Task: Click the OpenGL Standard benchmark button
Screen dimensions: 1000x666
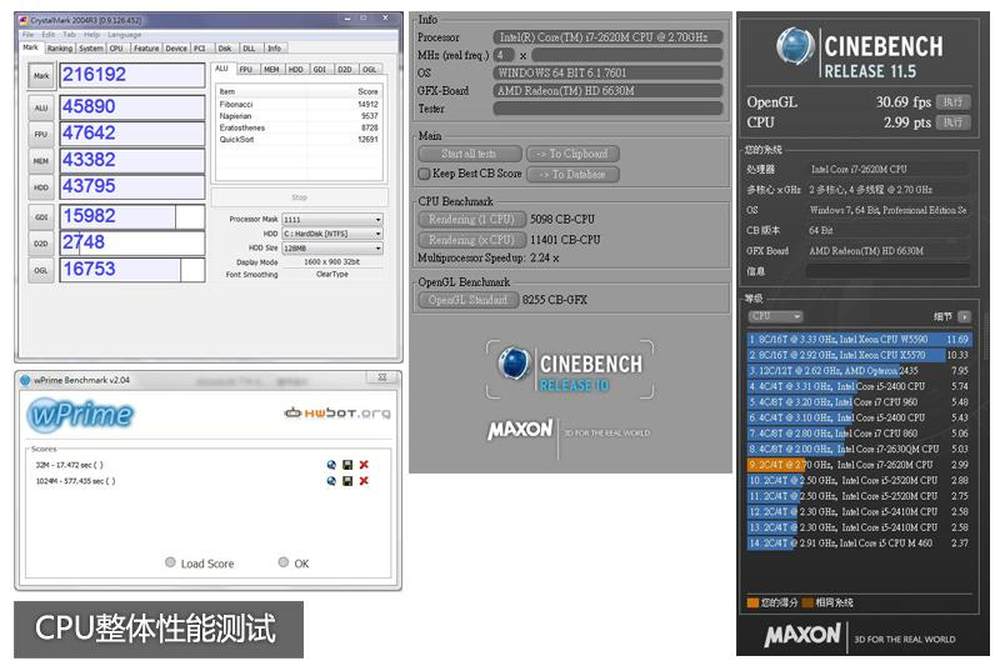Action: tap(469, 300)
